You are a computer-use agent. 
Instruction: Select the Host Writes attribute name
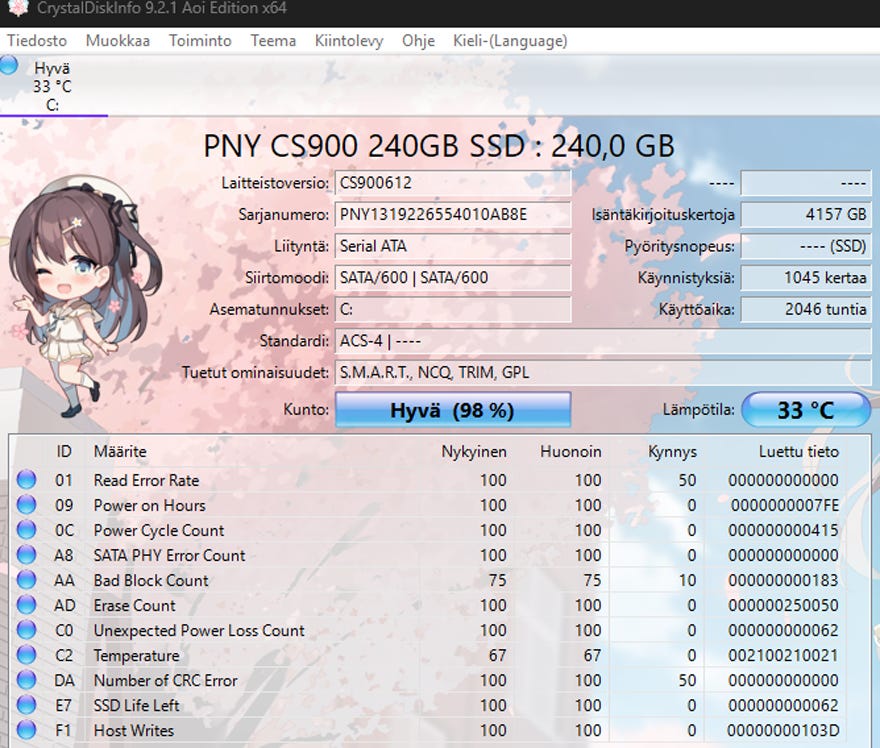coord(134,730)
